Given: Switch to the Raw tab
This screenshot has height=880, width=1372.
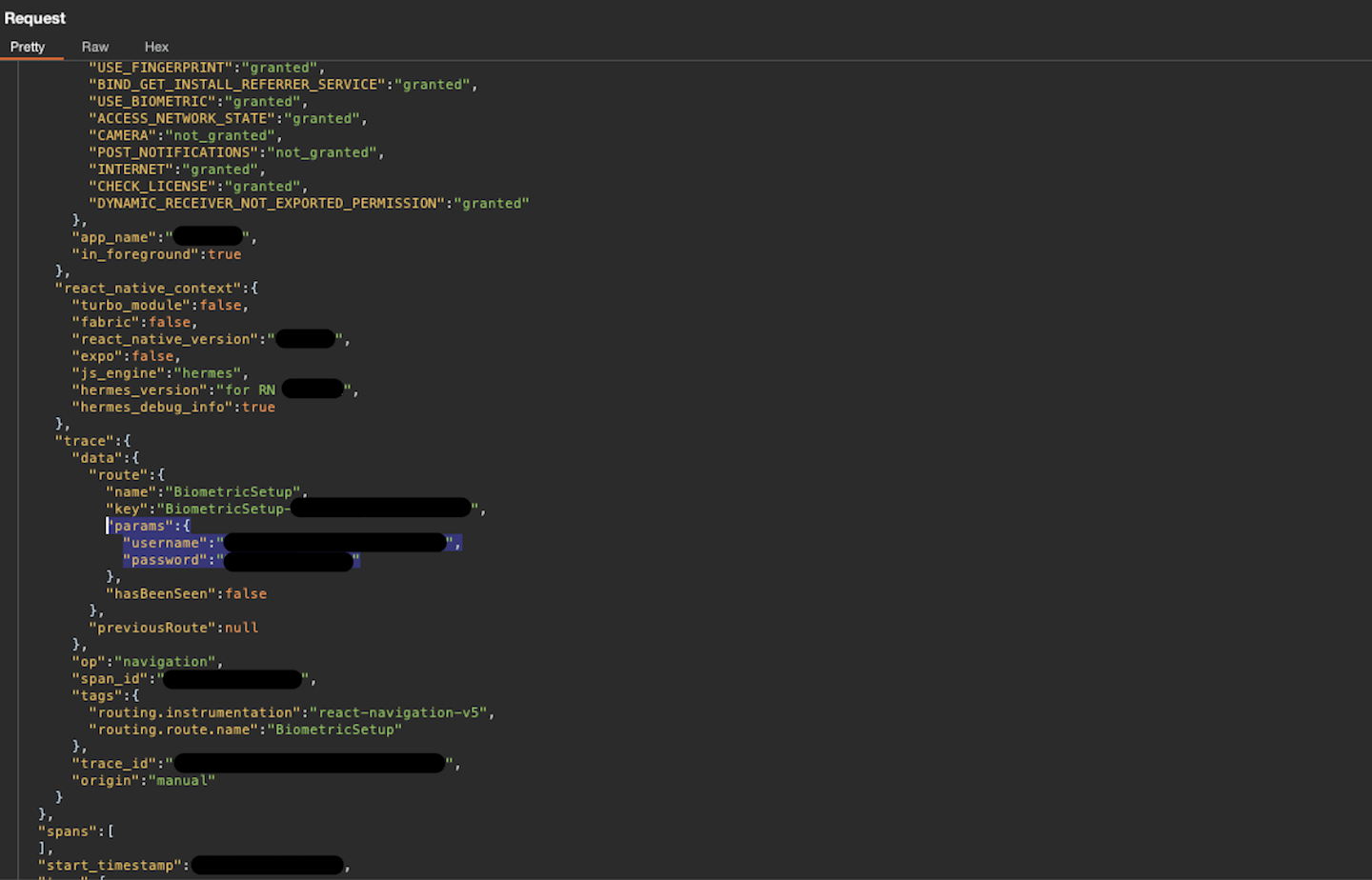Looking at the screenshot, I should [94, 46].
